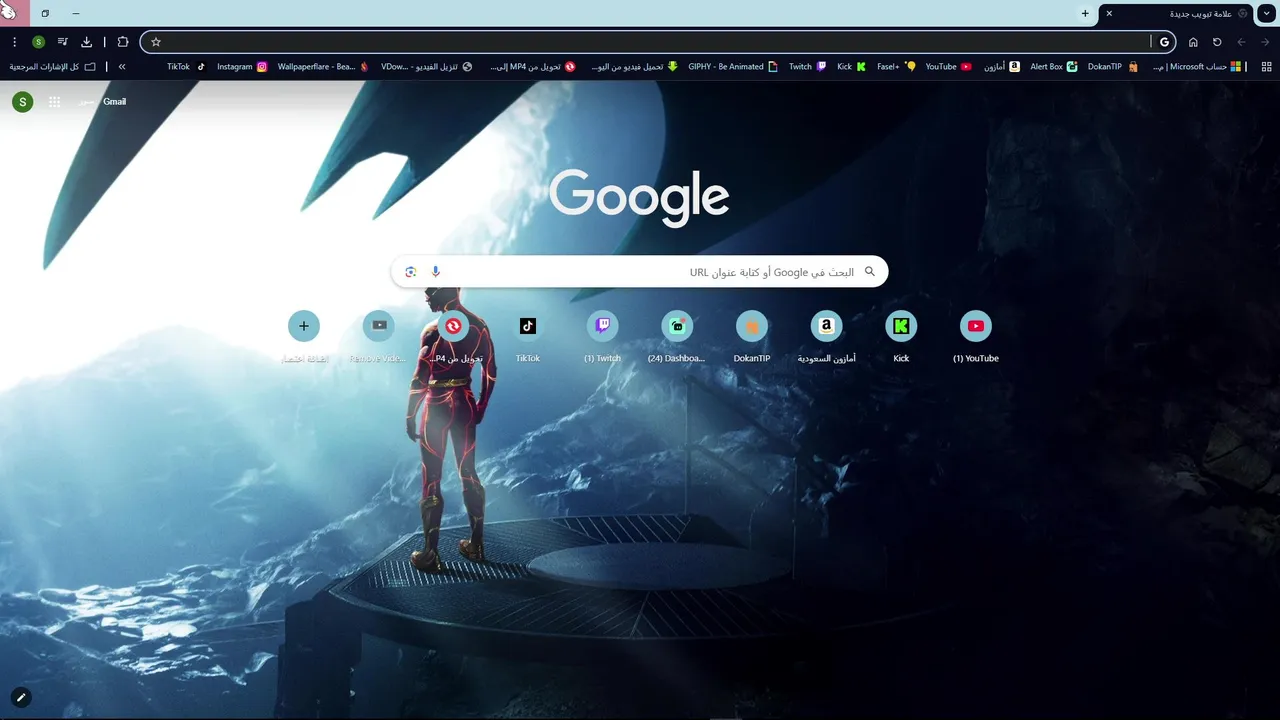Start a voice search with the microphone
The width and height of the screenshot is (1280, 720).
(x=435, y=272)
